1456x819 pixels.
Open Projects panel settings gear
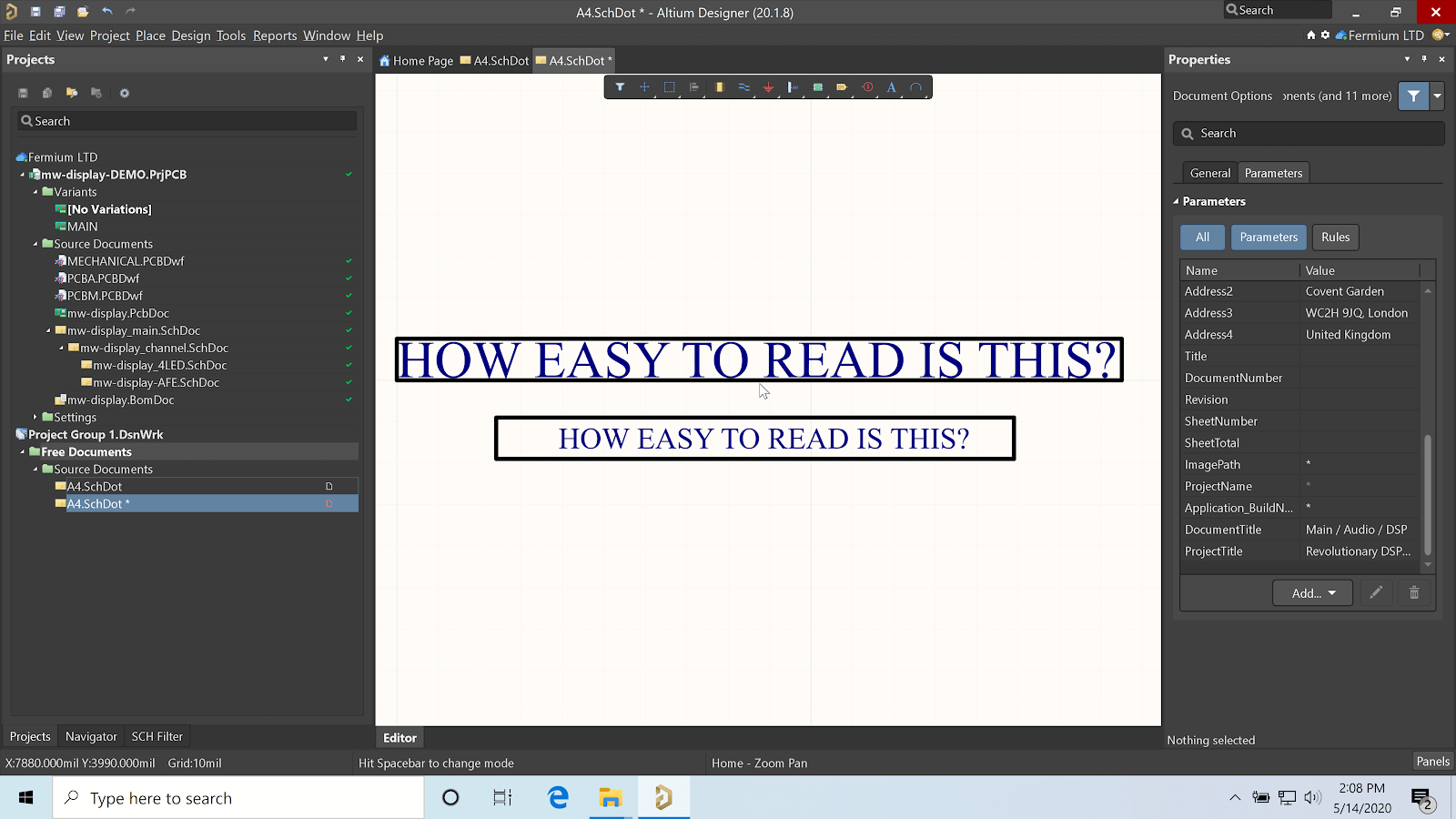pos(125,93)
